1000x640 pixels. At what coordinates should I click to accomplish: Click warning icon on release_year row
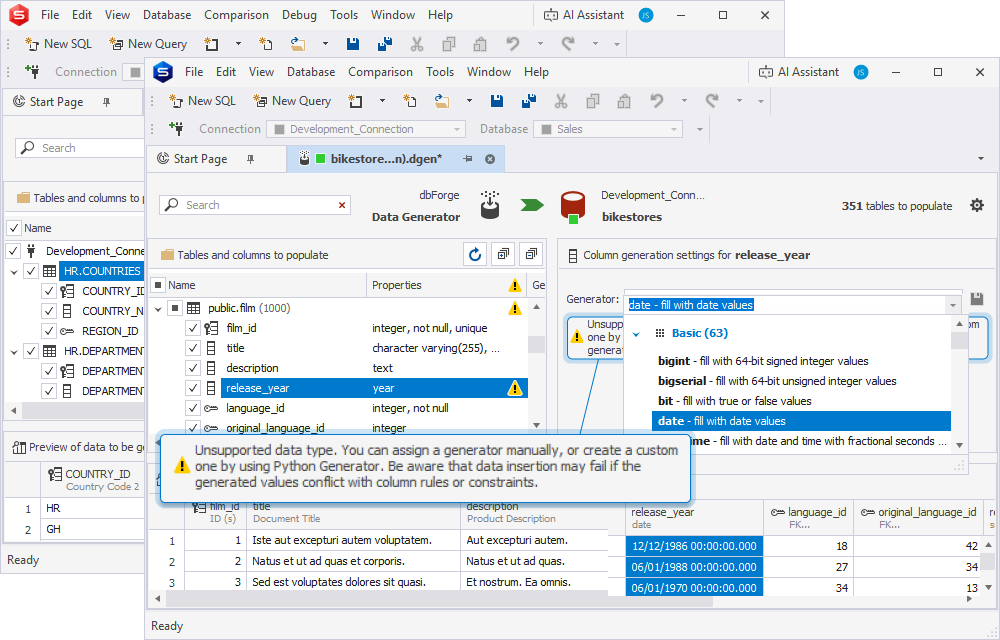pyautogui.click(x=515, y=388)
